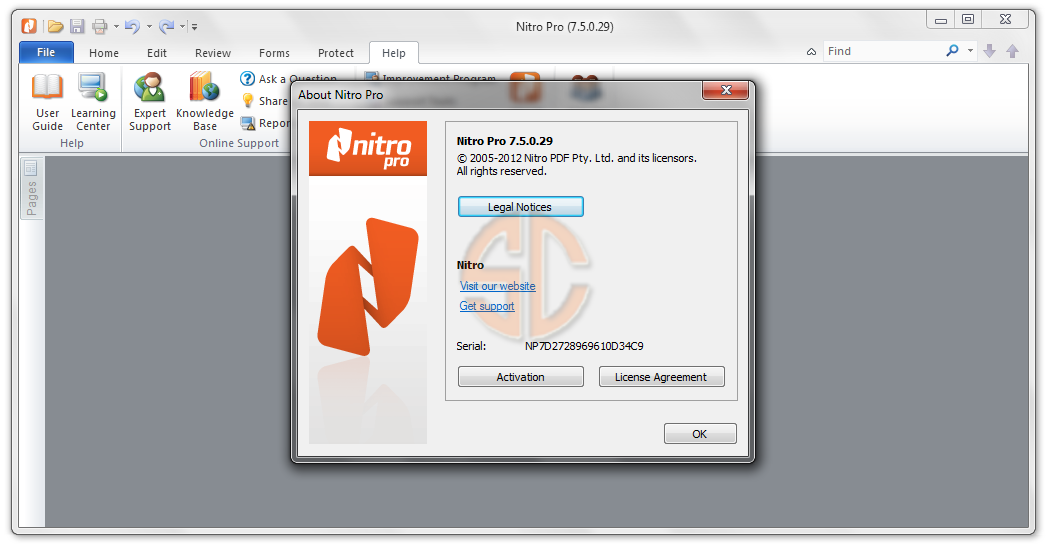Expand the Find search options dropdown

click(970, 51)
